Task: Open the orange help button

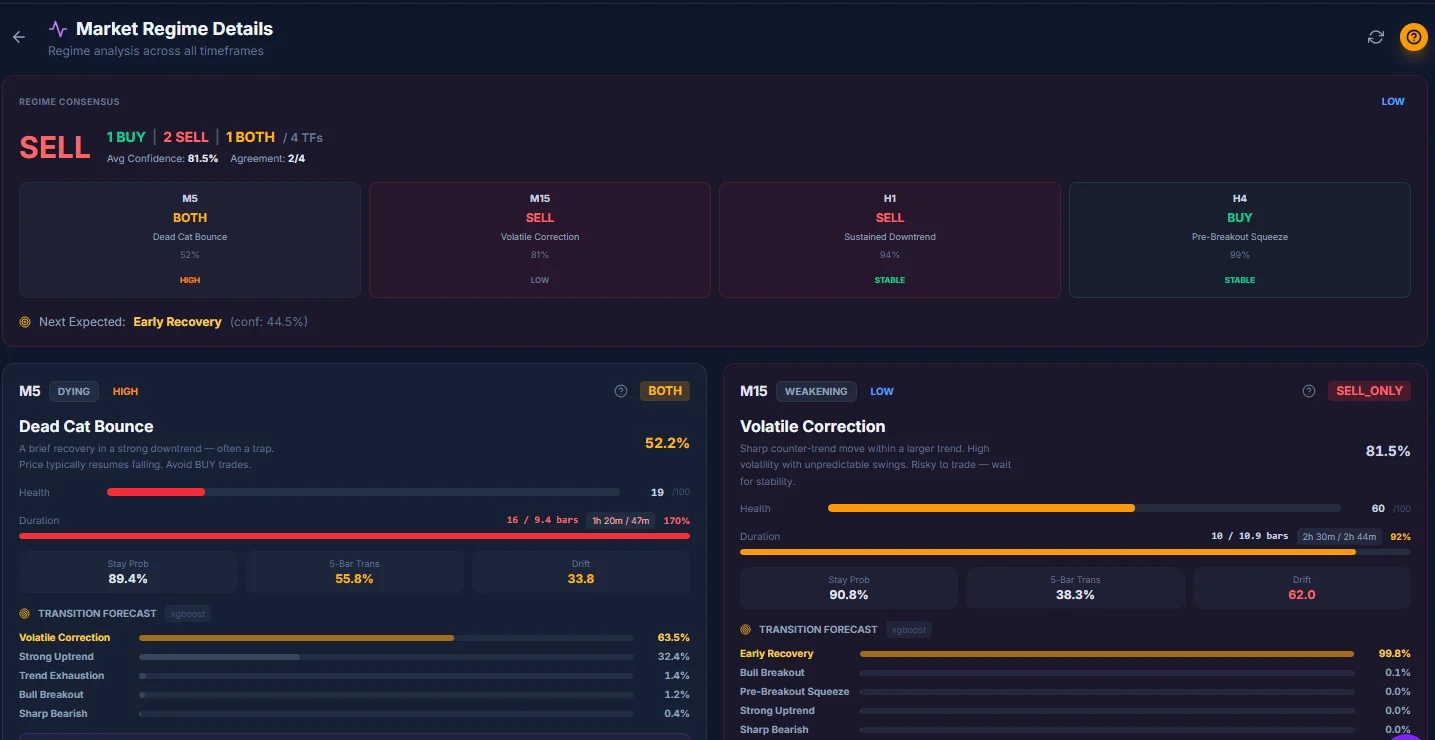Action: [x=1413, y=37]
